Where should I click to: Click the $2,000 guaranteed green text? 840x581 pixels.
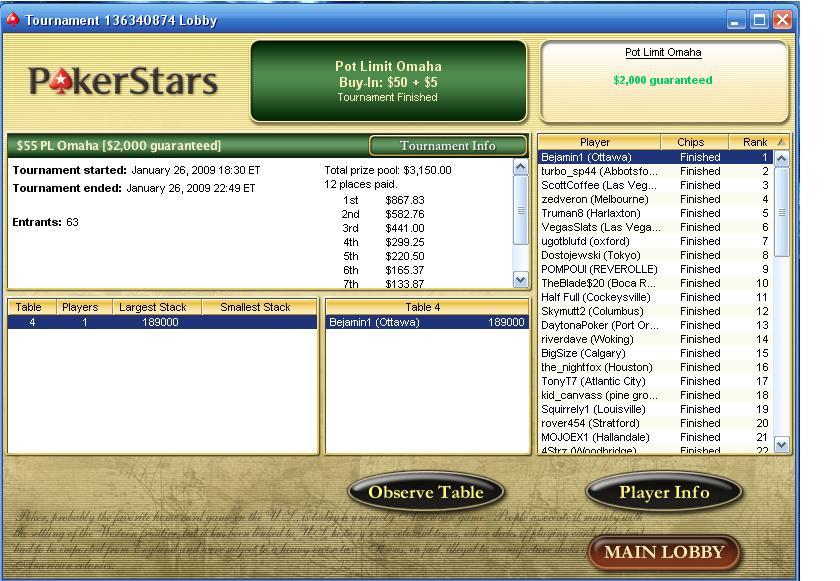coord(663,80)
